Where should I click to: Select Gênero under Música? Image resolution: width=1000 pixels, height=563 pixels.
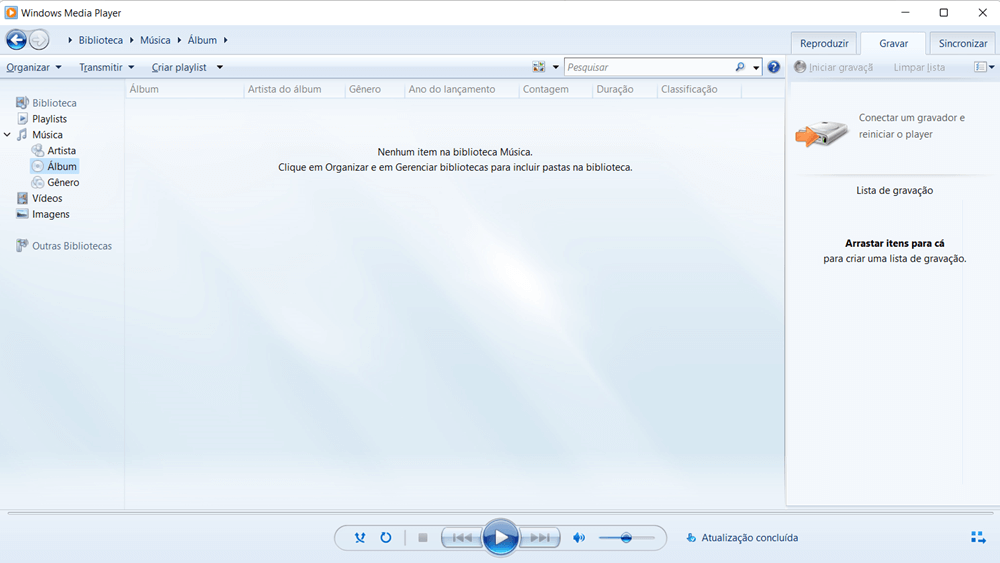63,182
